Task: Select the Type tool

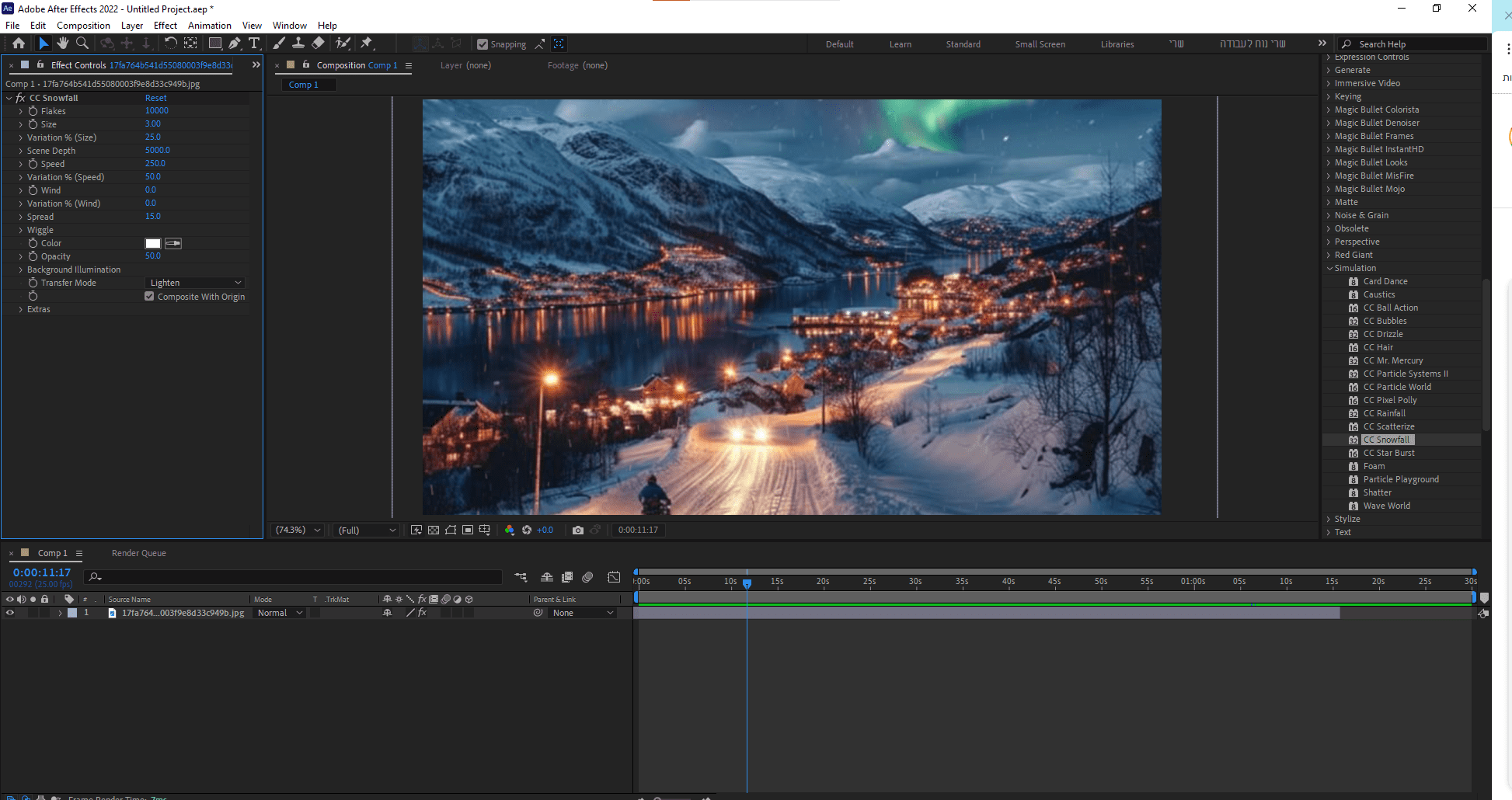Action: coord(254,43)
